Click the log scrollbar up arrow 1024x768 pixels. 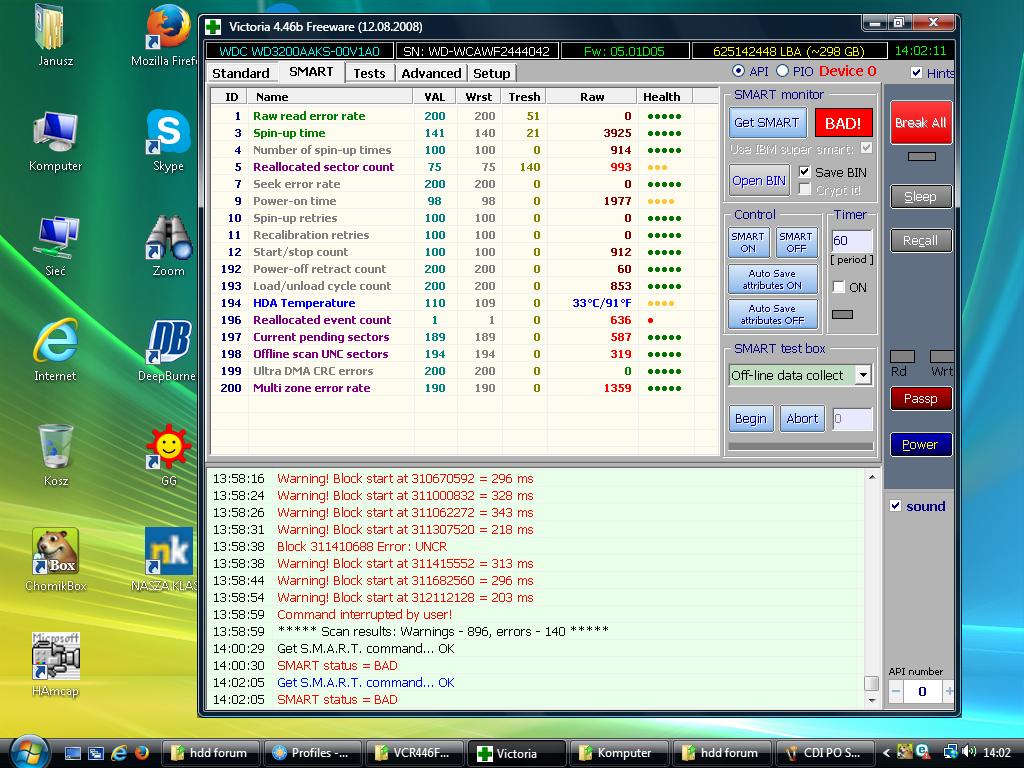[872, 477]
